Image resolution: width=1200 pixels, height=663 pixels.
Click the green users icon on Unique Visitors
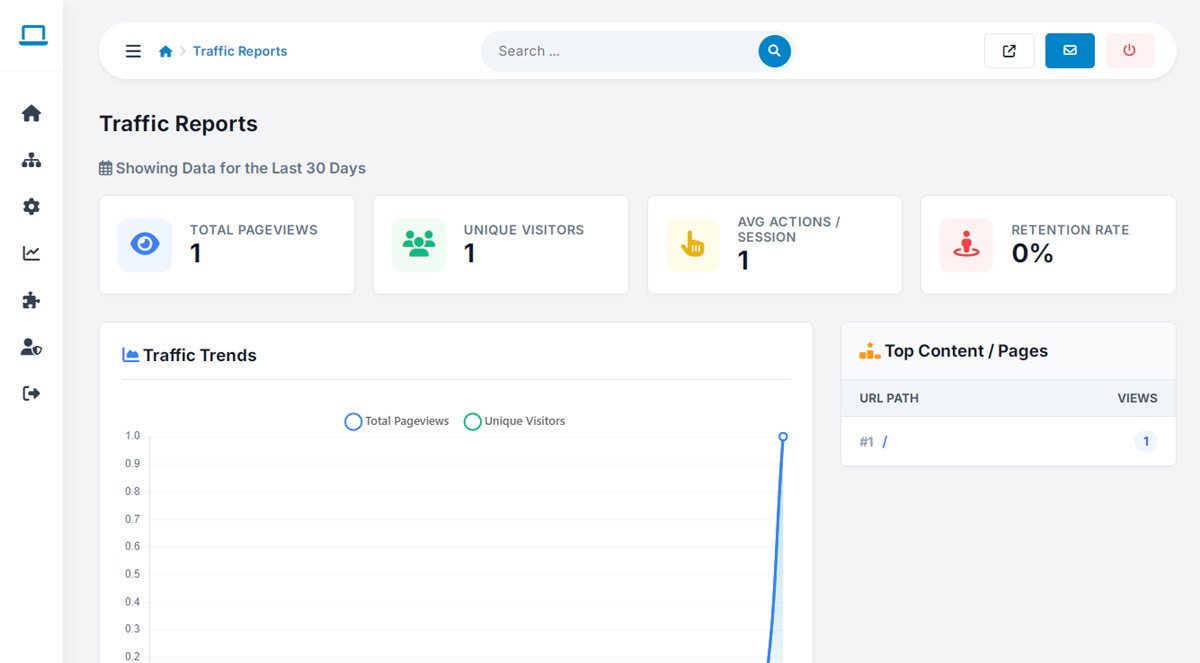pos(419,244)
